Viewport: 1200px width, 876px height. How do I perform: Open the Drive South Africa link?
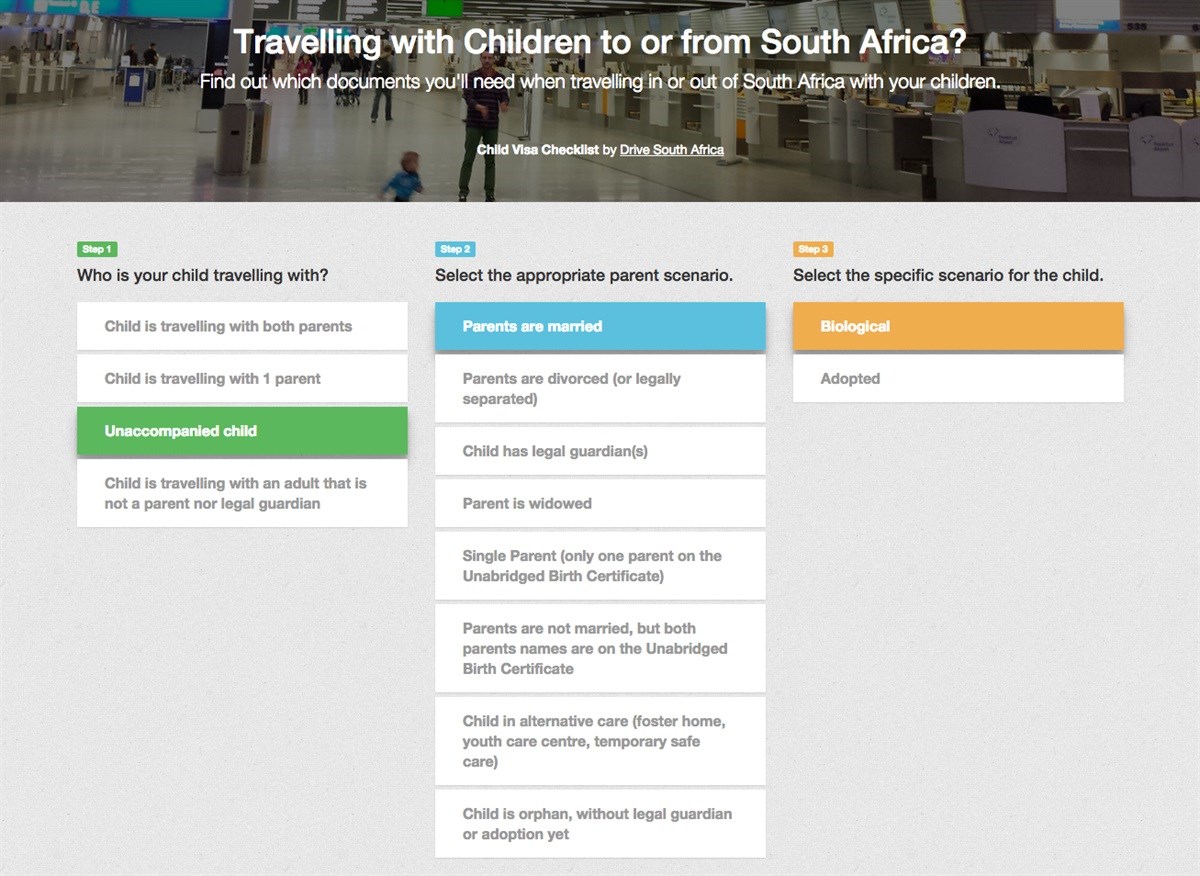click(671, 149)
